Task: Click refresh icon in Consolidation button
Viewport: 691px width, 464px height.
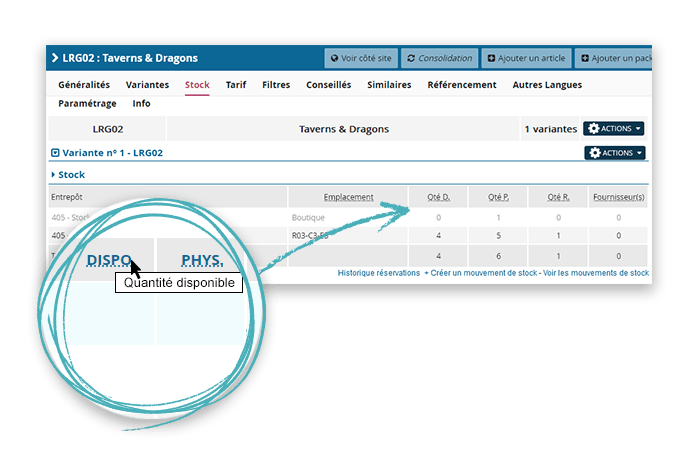Action: pos(411,58)
